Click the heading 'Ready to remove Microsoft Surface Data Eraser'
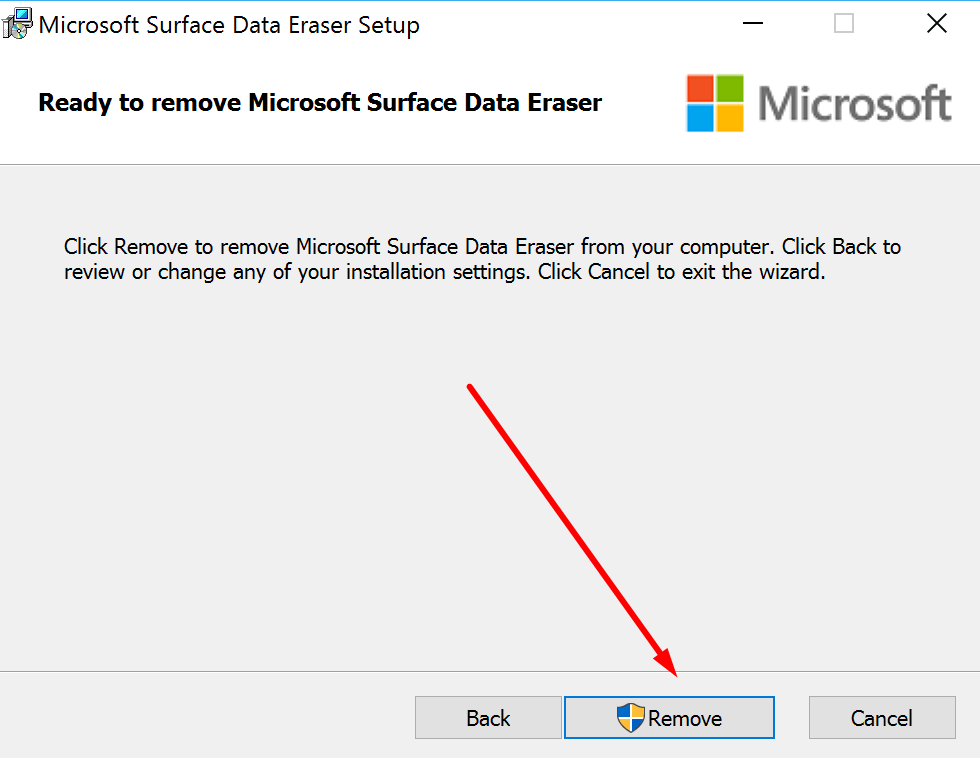The width and height of the screenshot is (980, 758). pos(320,102)
